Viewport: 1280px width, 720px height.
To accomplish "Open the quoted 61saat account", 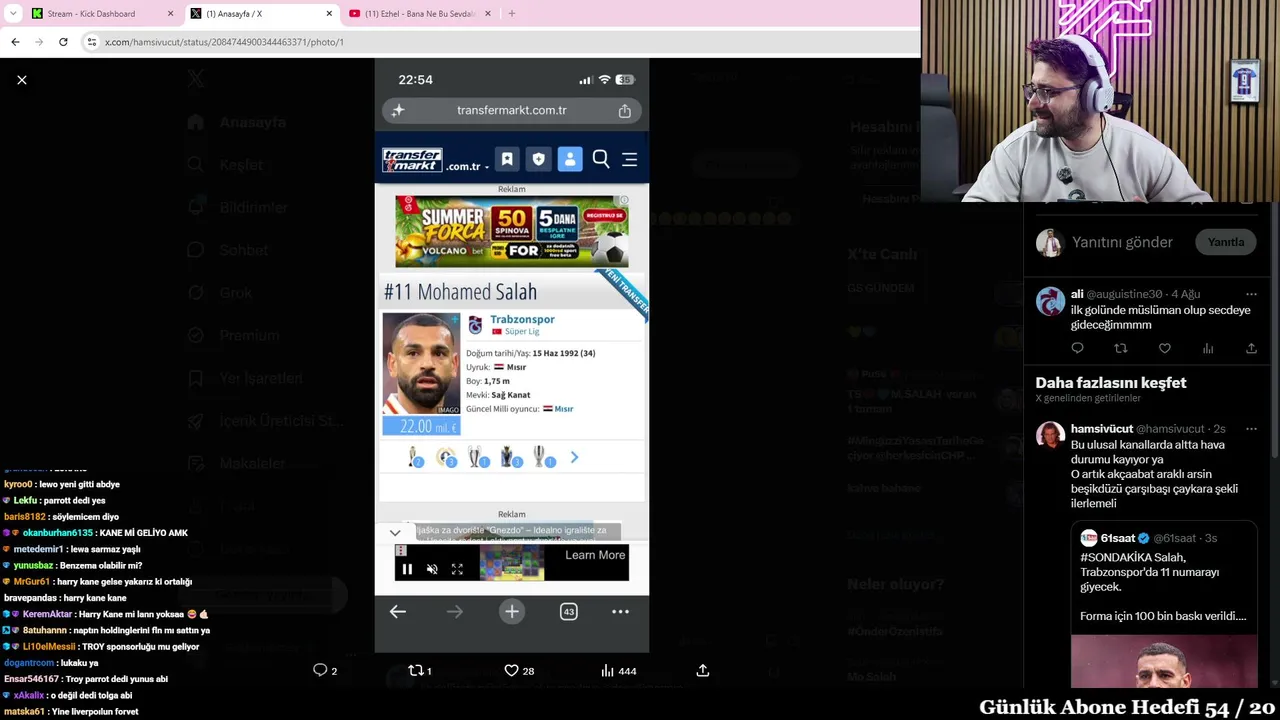I will tap(1118, 538).
